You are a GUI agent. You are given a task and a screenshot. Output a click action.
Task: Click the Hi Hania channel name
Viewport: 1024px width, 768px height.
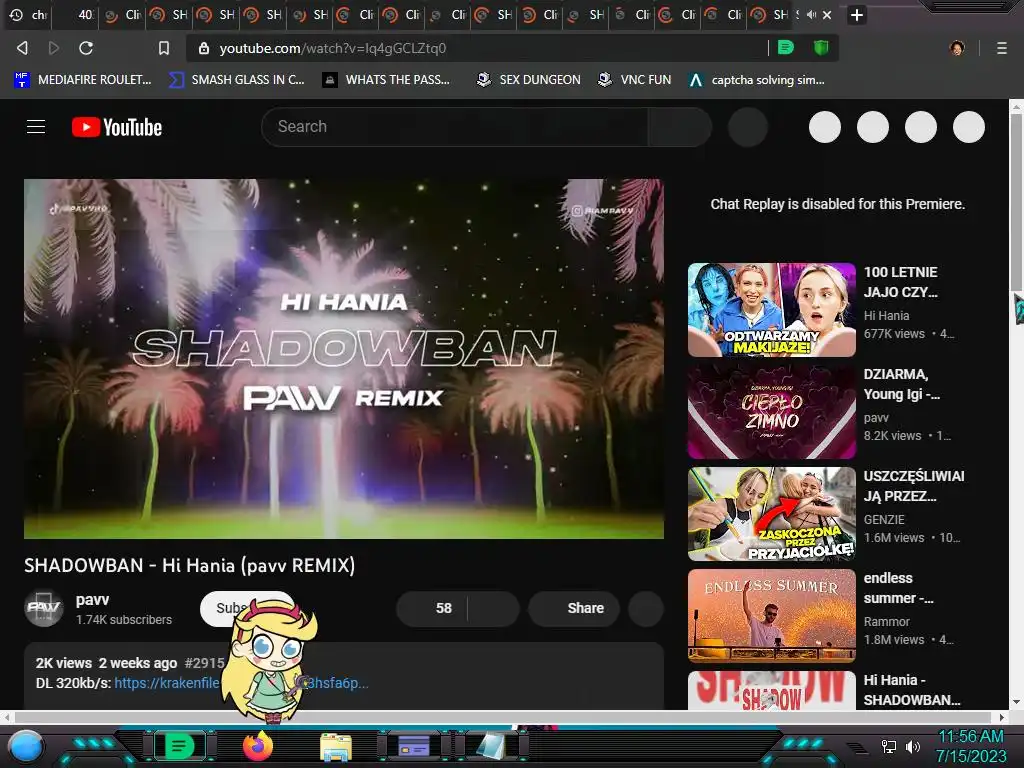click(886, 315)
